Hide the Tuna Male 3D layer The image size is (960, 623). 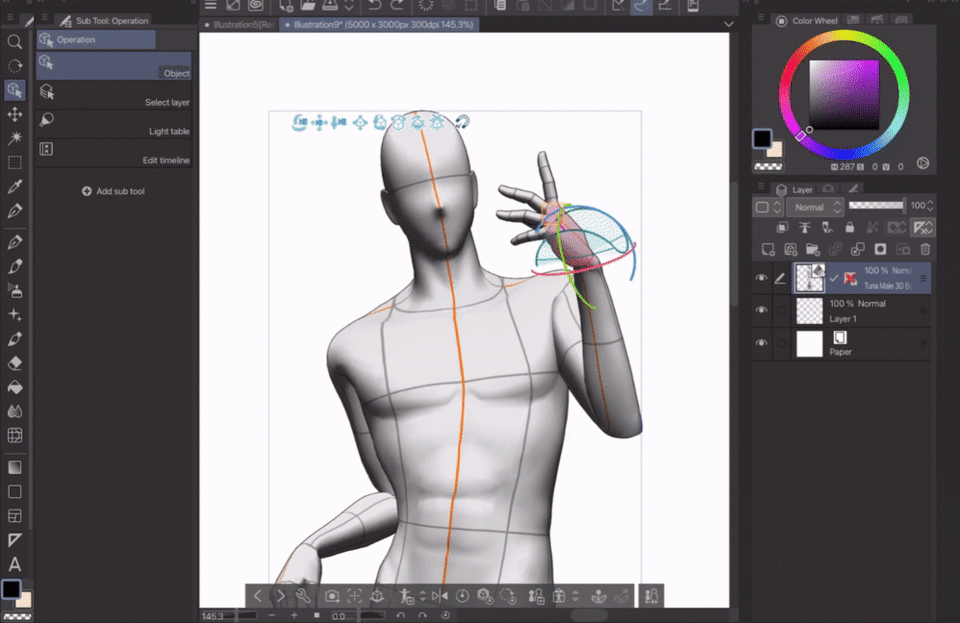[x=761, y=278]
